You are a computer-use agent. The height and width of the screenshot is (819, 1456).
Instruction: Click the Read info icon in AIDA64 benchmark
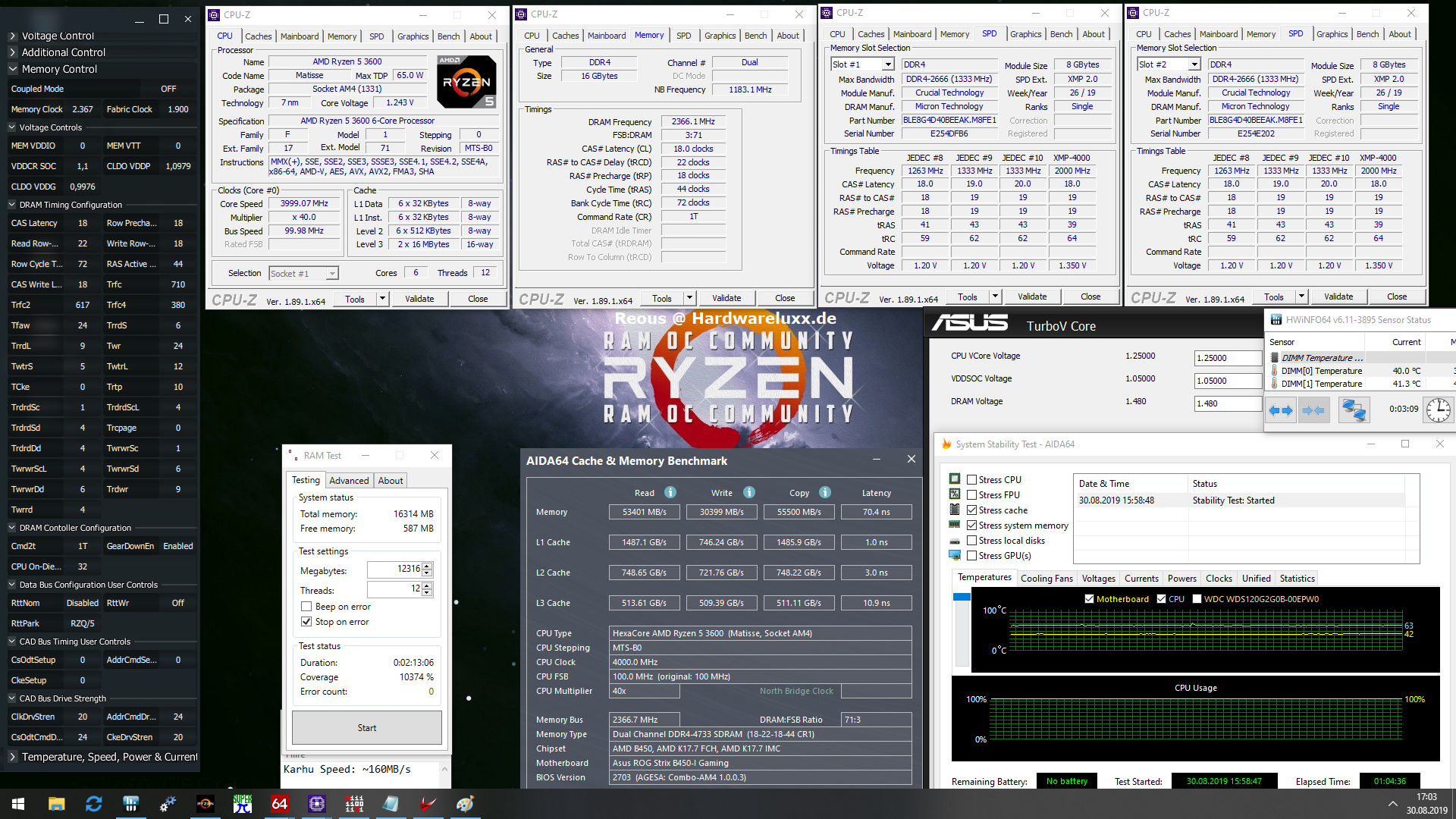(670, 492)
